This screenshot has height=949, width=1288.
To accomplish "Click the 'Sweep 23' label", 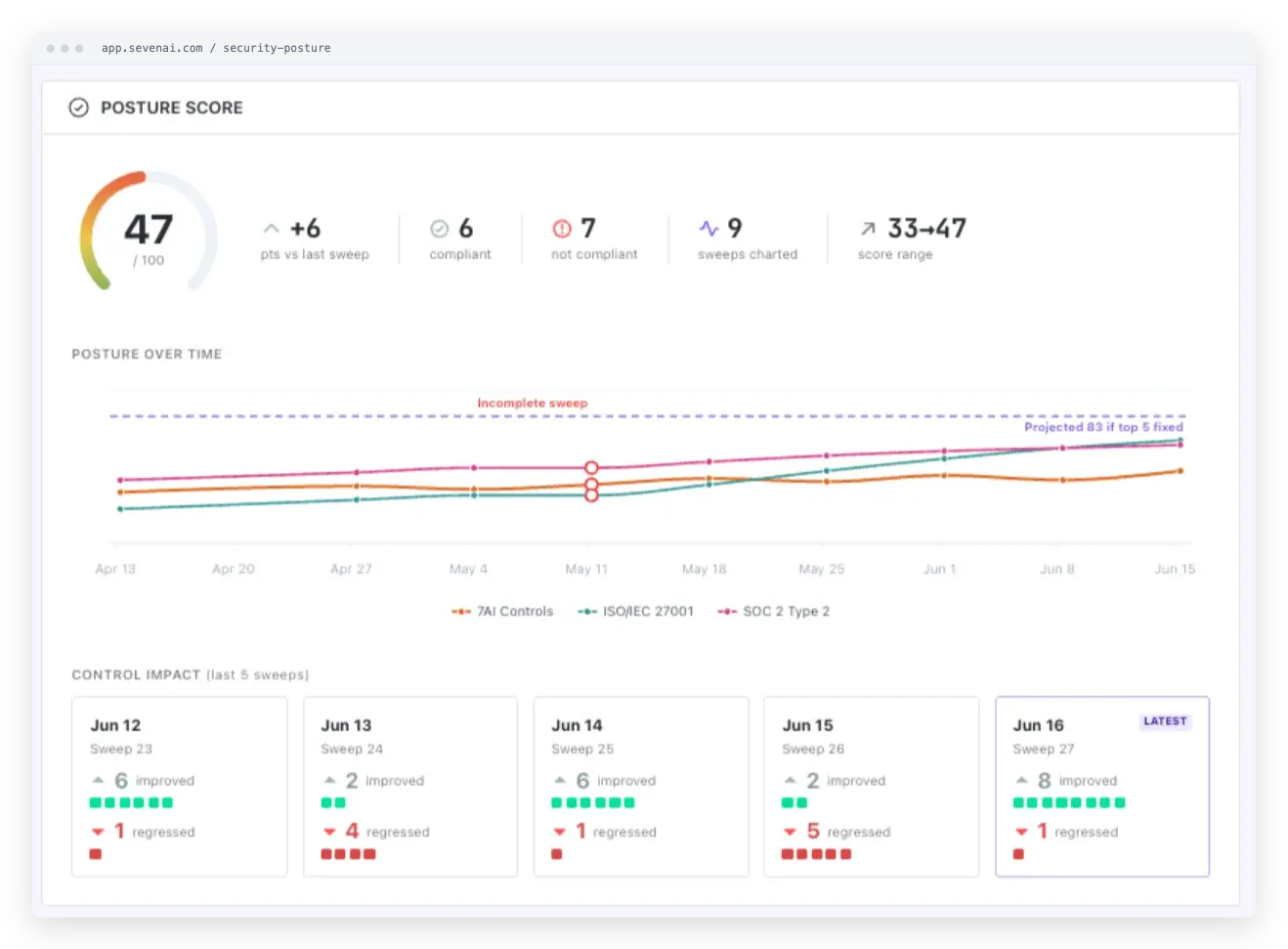I will [121, 750].
